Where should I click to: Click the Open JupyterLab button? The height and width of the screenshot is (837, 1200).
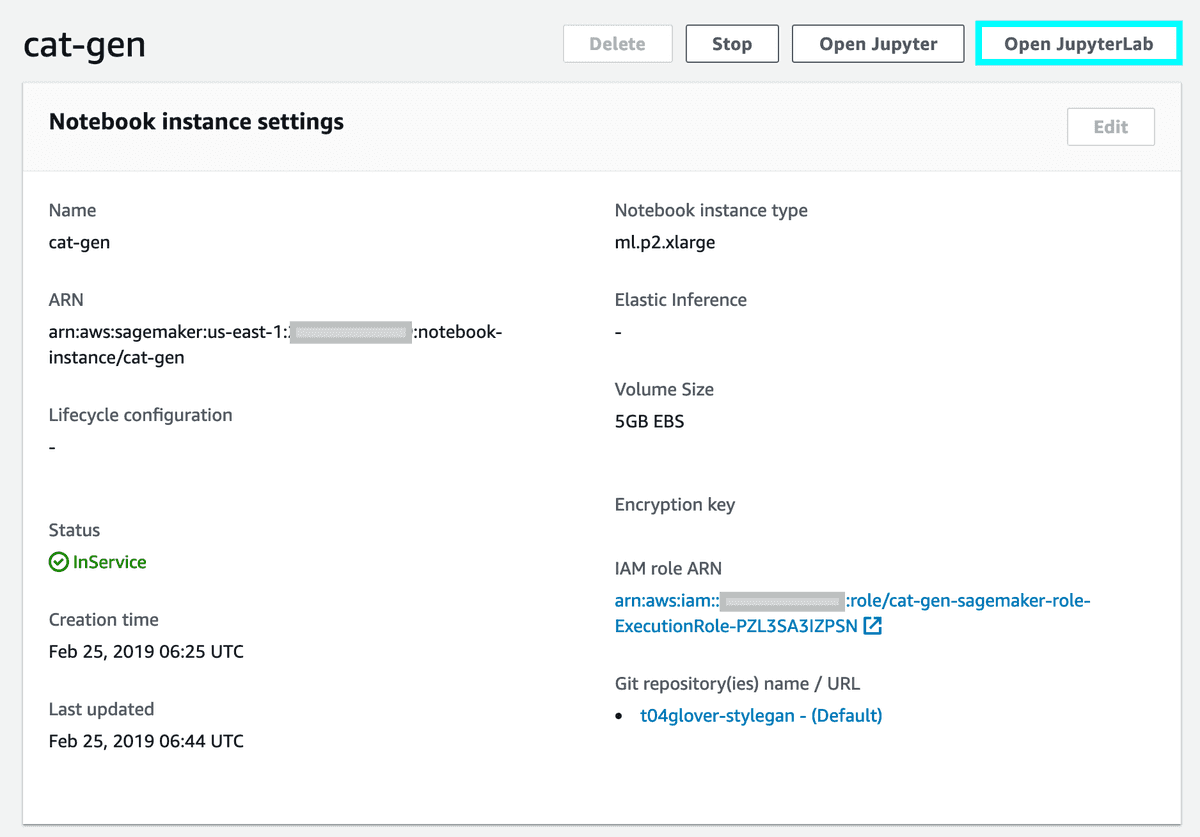coord(1078,44)
